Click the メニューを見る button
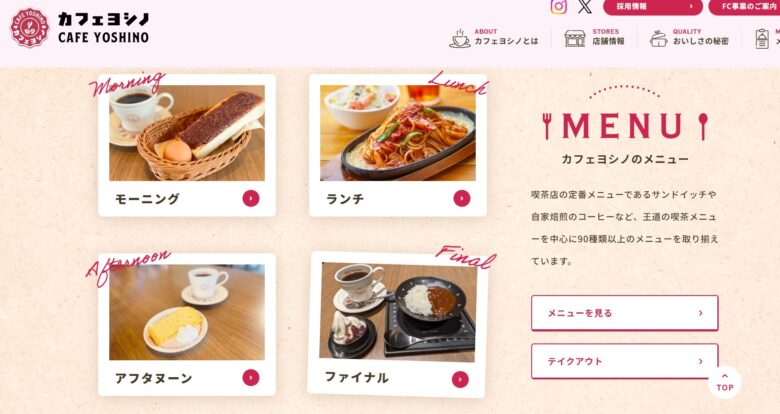Image resolution: width=780 pixels, height=414 pixels. point(625,313)
